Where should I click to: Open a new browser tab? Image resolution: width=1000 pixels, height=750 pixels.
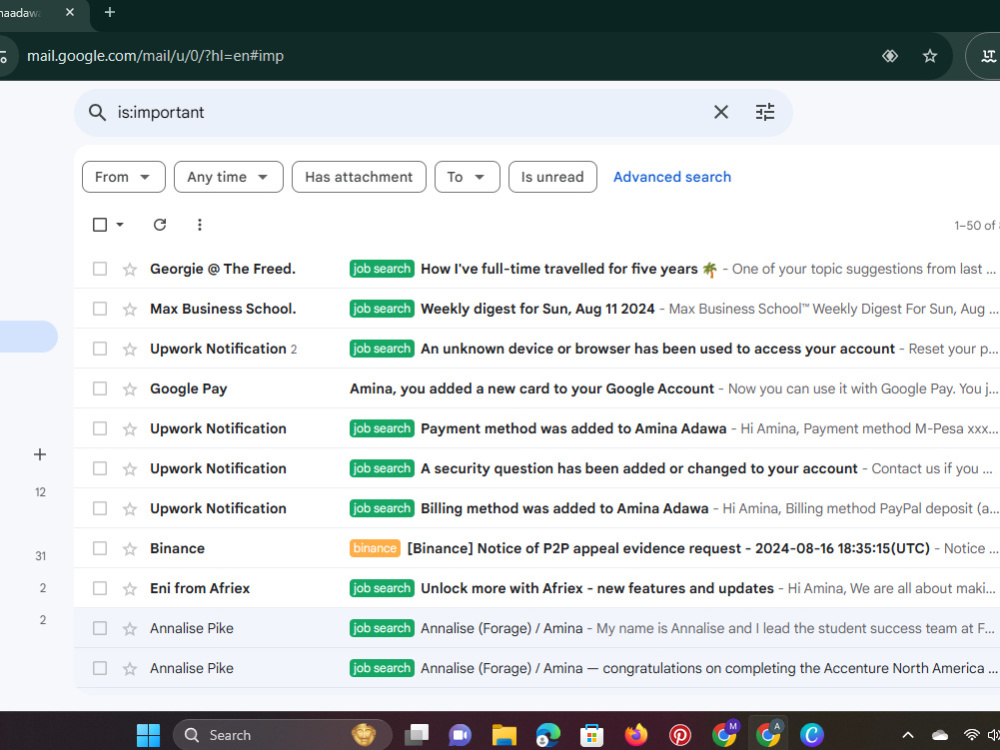pos(110,12)
